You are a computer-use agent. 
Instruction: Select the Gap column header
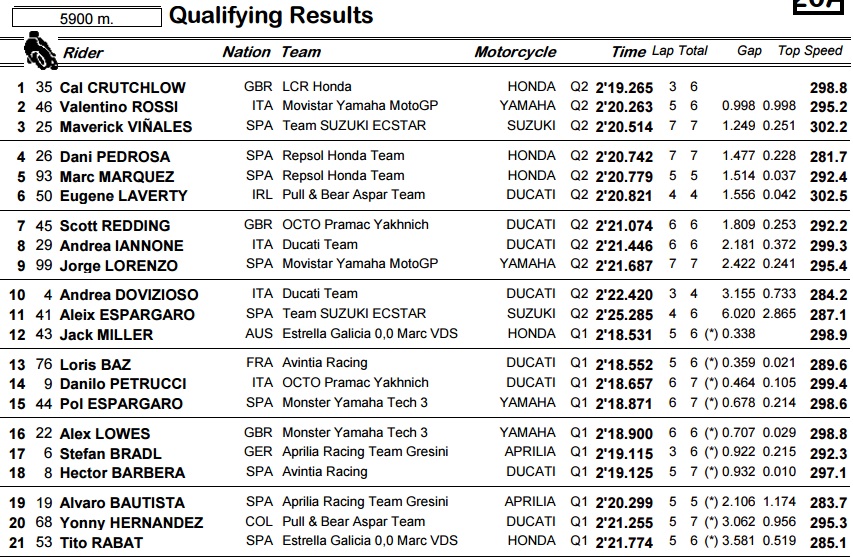click(x=749, y=51)
